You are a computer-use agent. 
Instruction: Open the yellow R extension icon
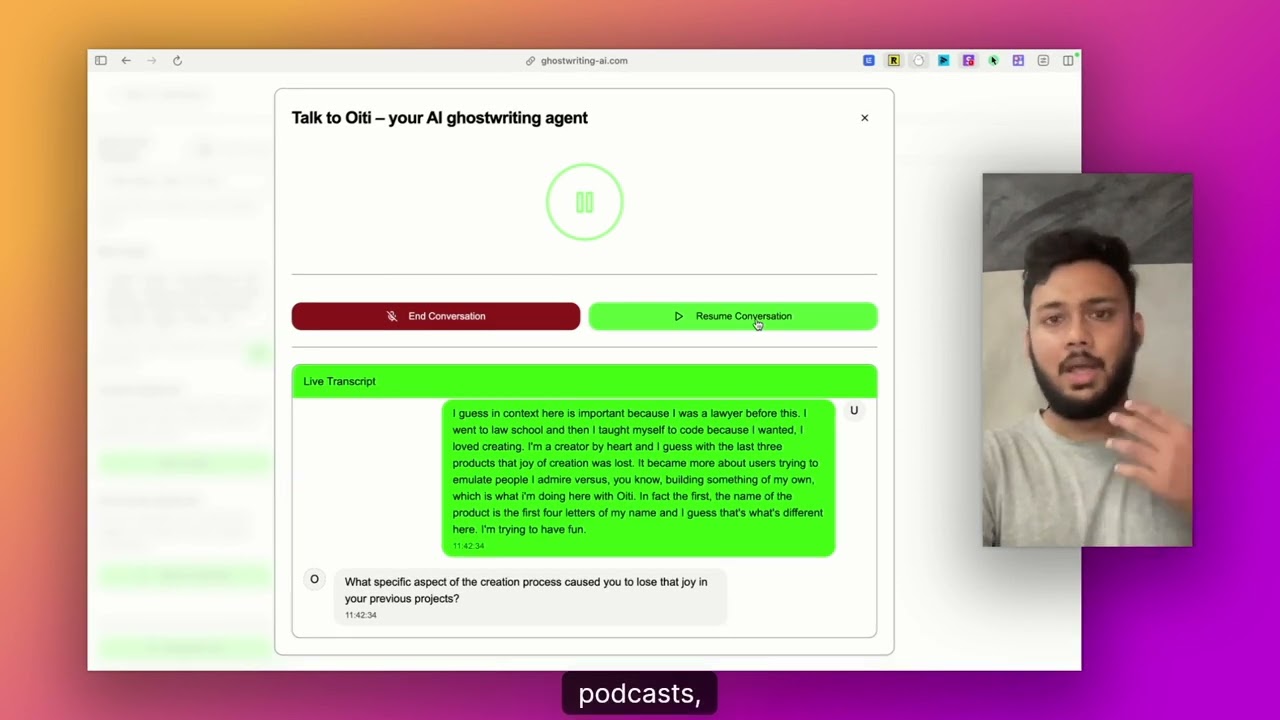(894, 61)
